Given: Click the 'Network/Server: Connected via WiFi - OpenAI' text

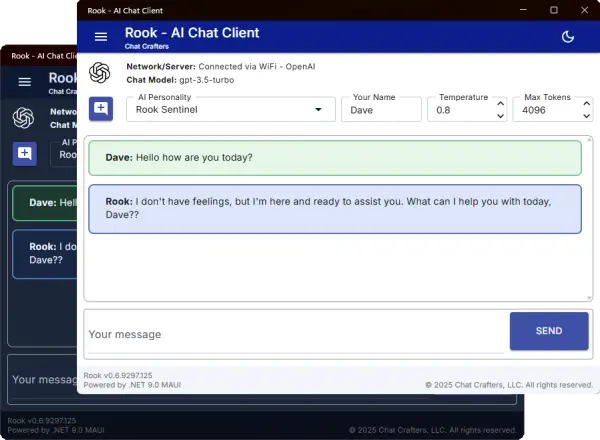Looking at the screenshot, I should point(221,67).
